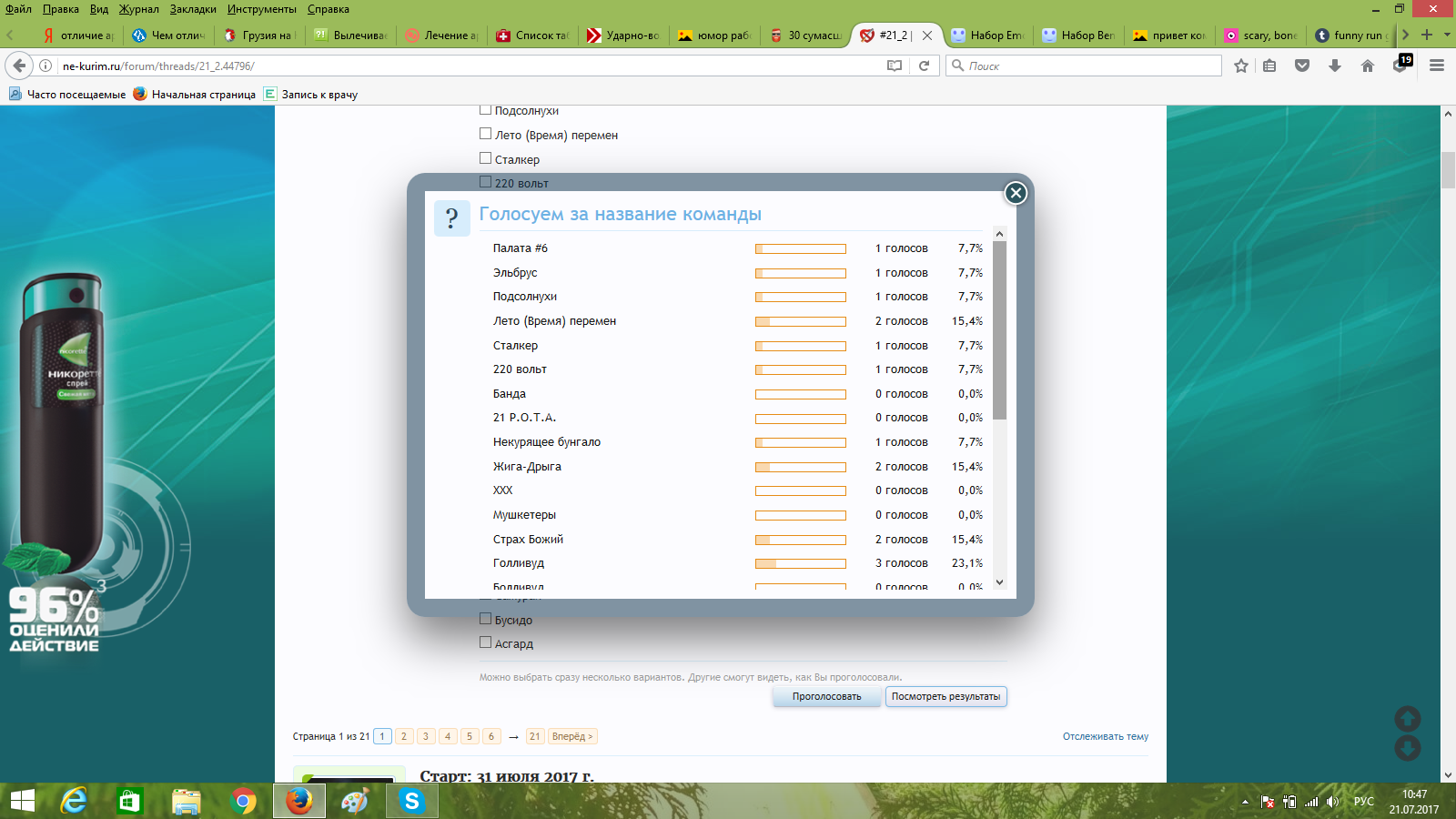1456x819 pixels.
Task: Tick the Лето (Время) перемен checkbox
Action: pyautogui.click(x=486, y=134)
